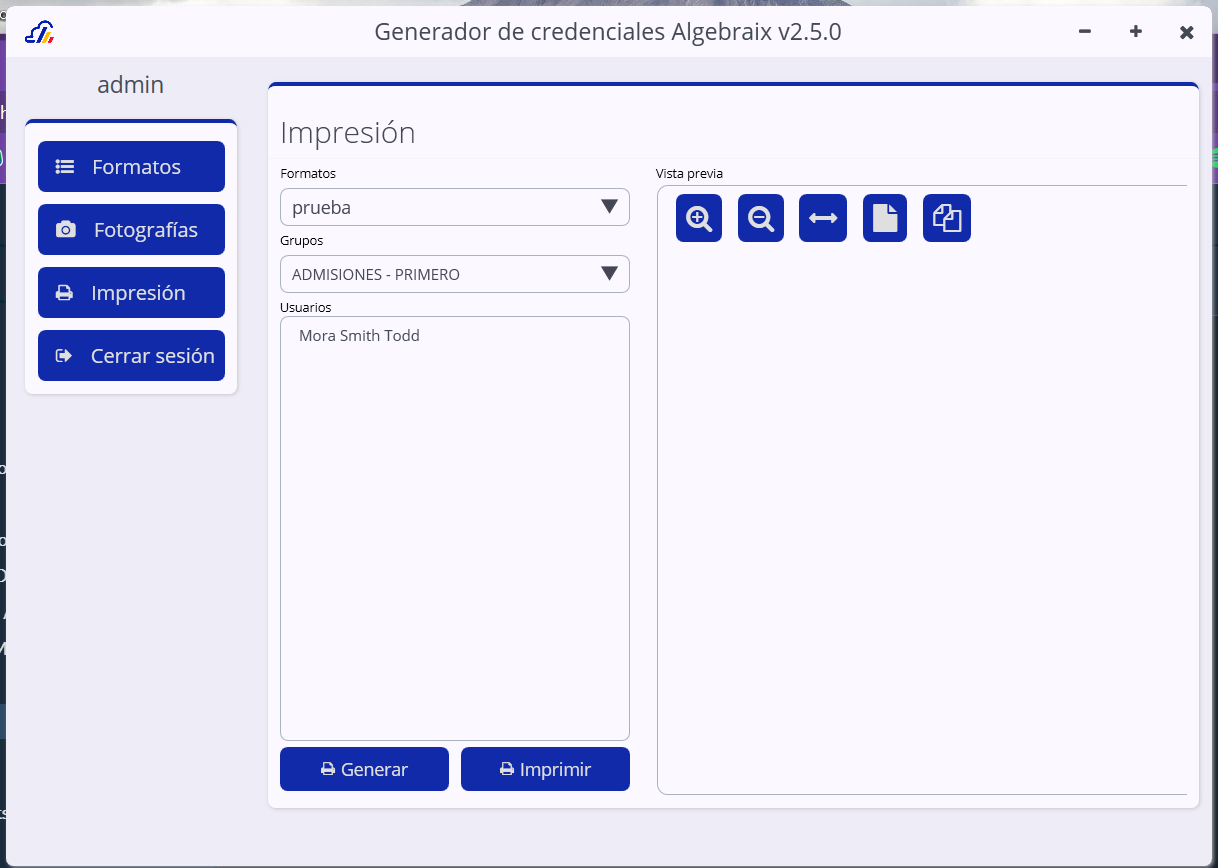Log out with Cerrar sesión

tap(131, 356)
